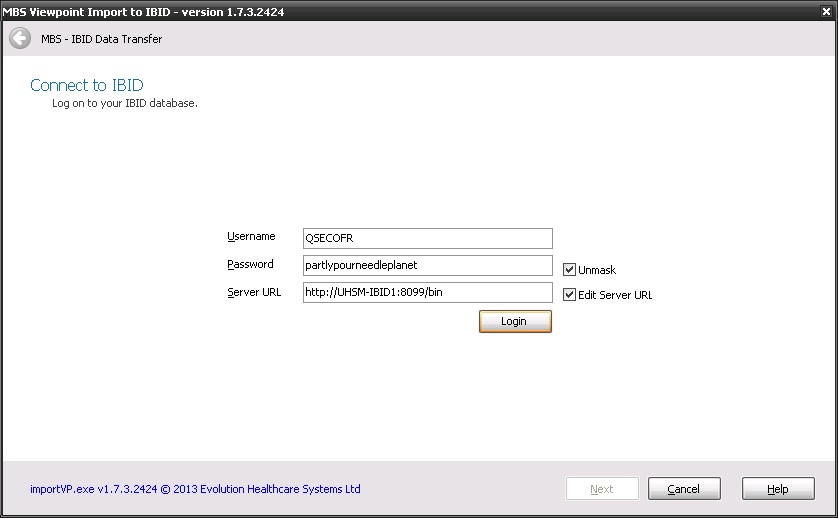Place cursor in the Server URL field
The image size is (838, 518).
(427, 292)
